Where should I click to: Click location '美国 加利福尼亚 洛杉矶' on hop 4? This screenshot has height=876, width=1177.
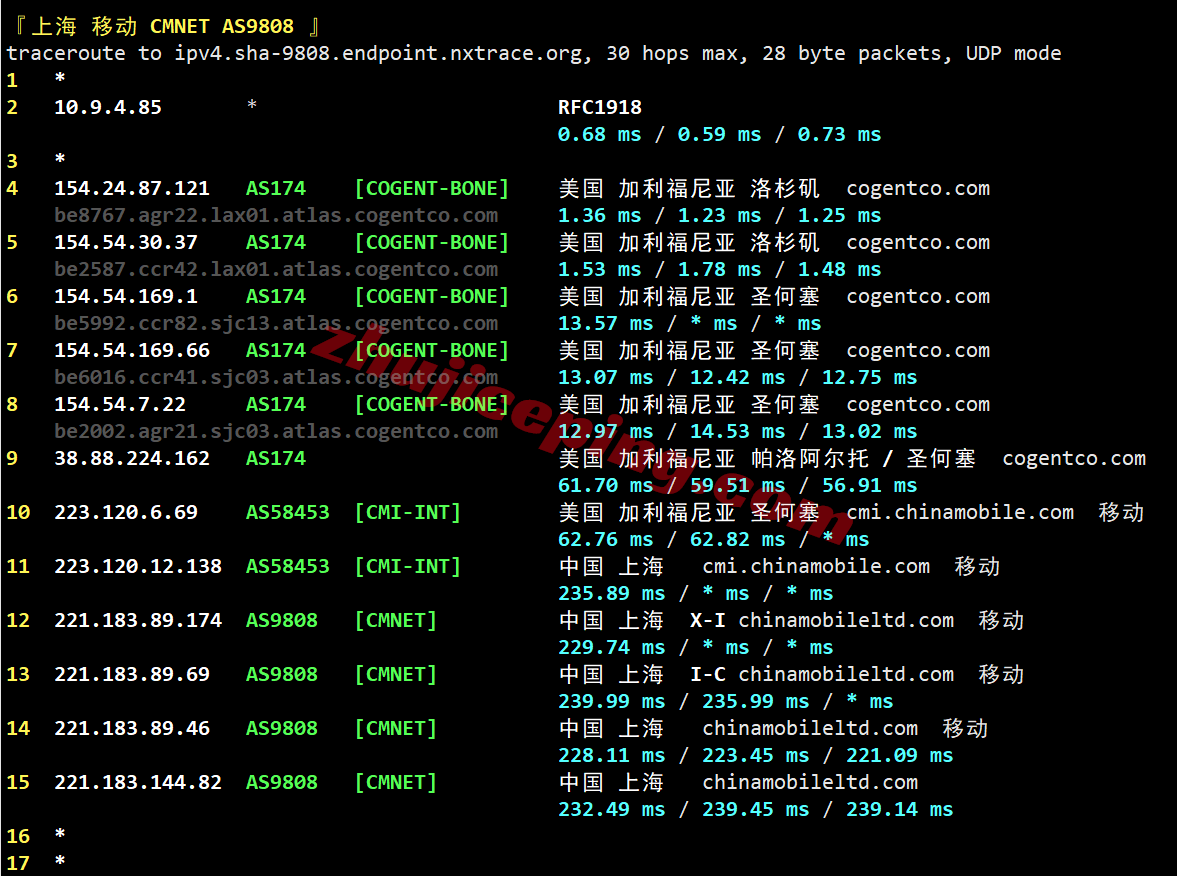click(688, 188)
